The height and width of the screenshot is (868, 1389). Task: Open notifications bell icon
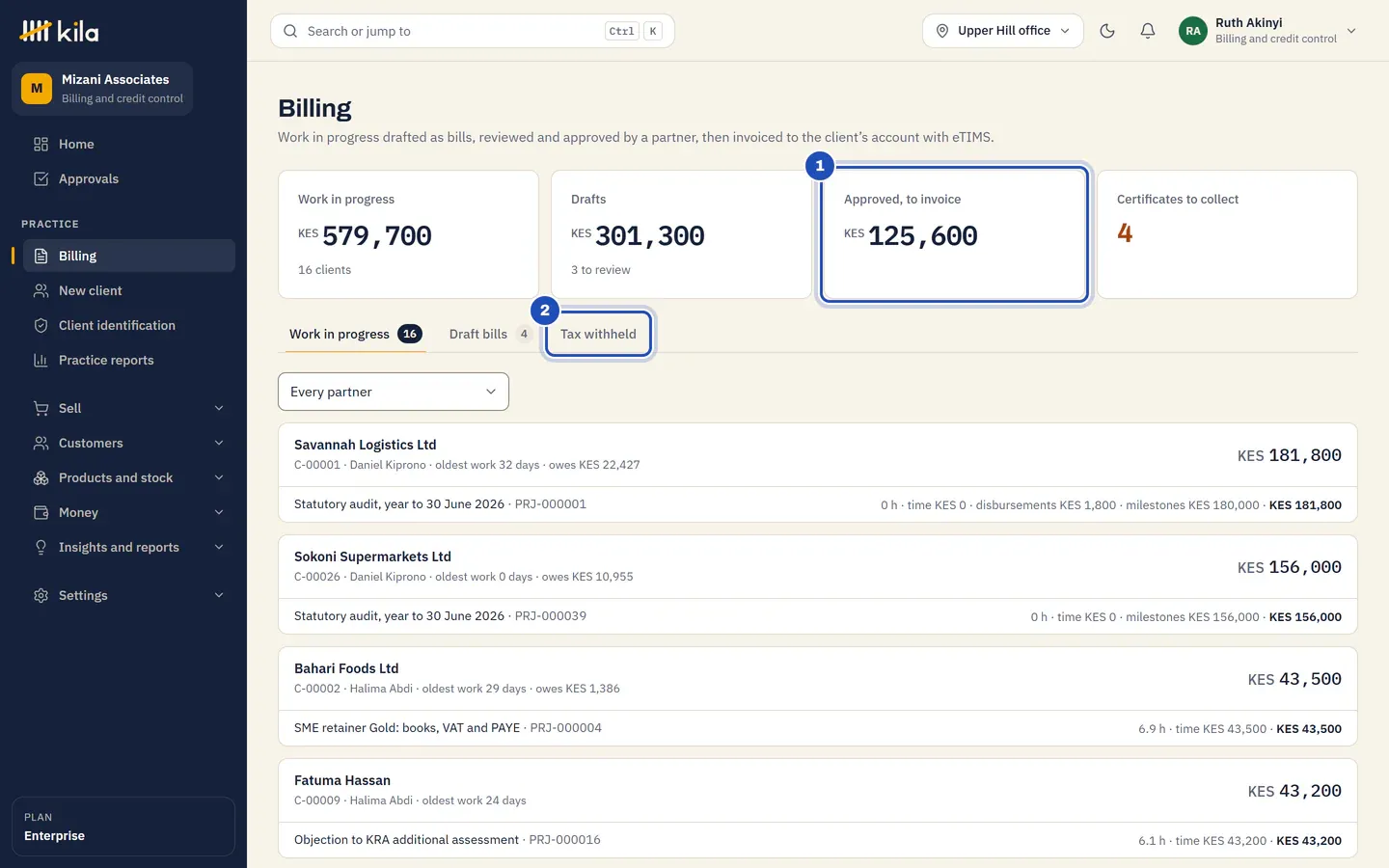point(1148,31)
